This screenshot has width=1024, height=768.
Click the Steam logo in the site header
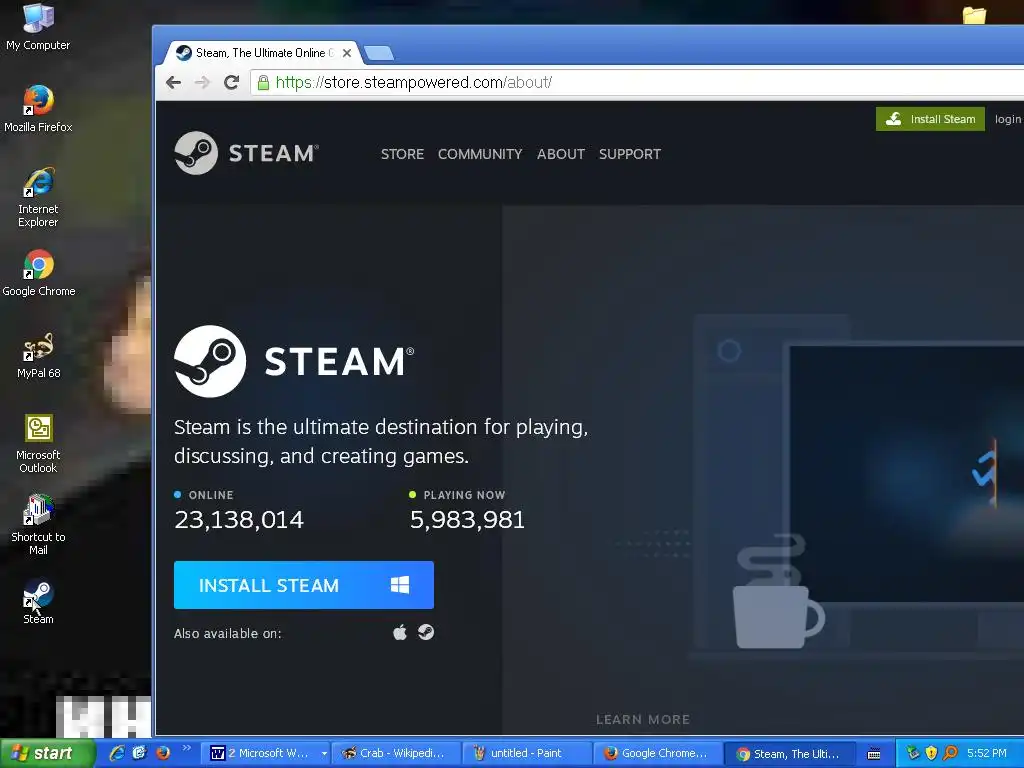(246, 153)
